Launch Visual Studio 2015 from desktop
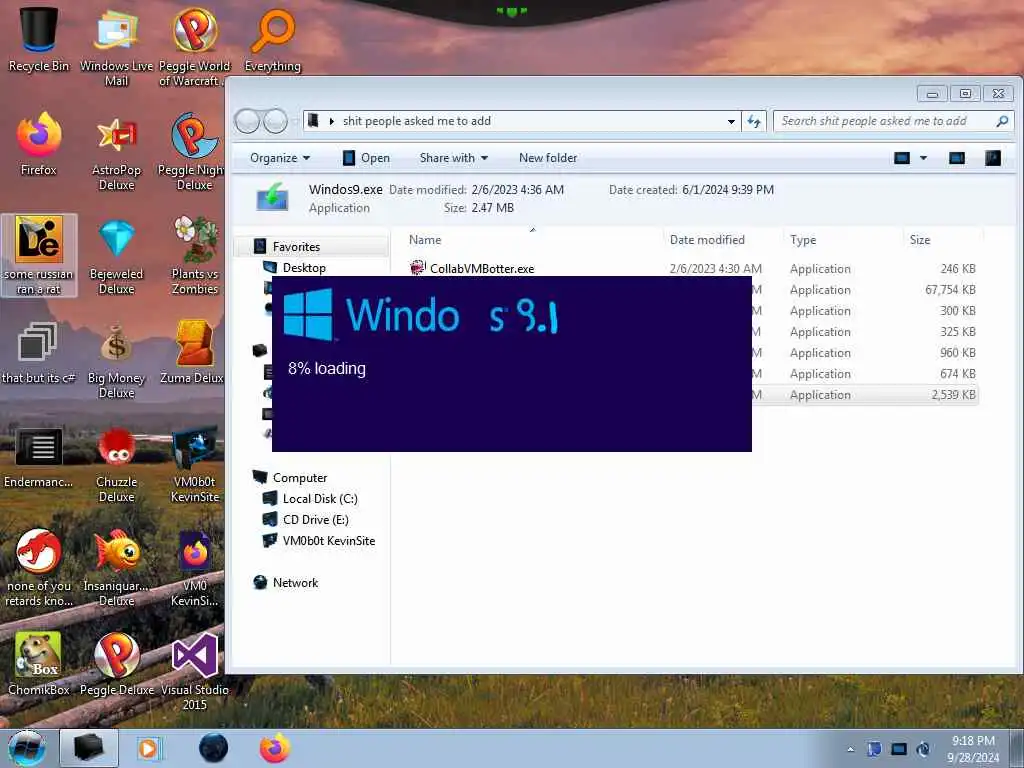 (x=195, y=671)
